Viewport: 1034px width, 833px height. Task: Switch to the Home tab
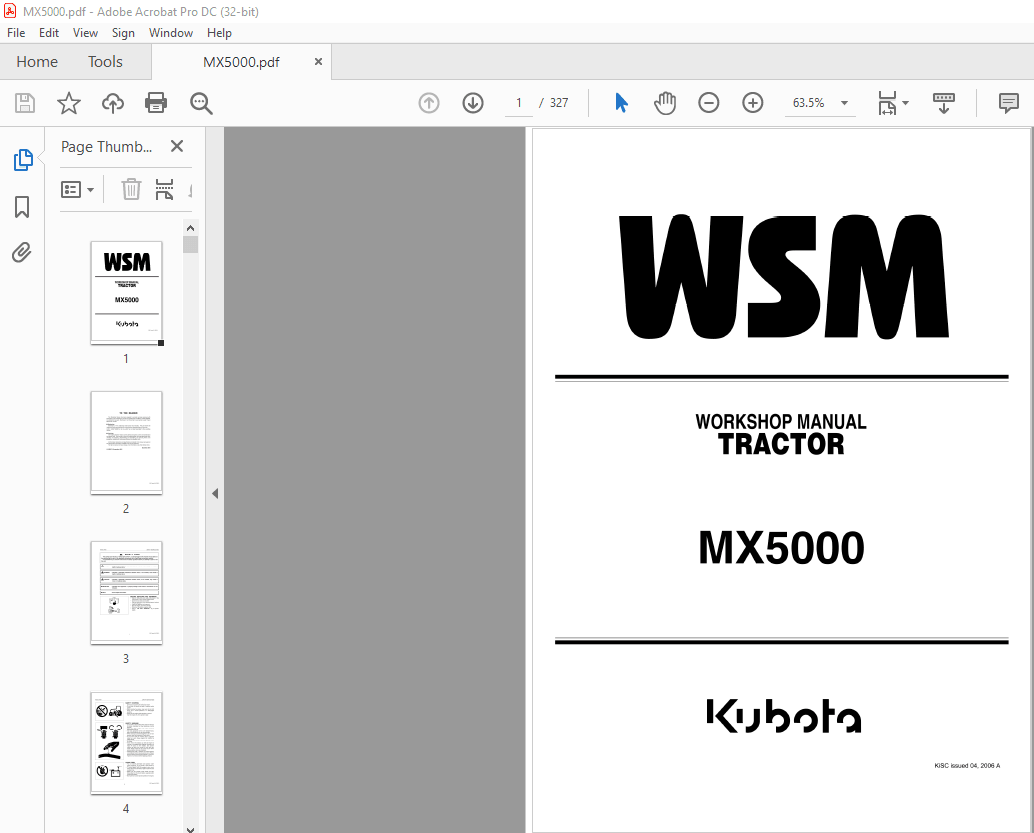pyautogui.click(x=37, y=61)
